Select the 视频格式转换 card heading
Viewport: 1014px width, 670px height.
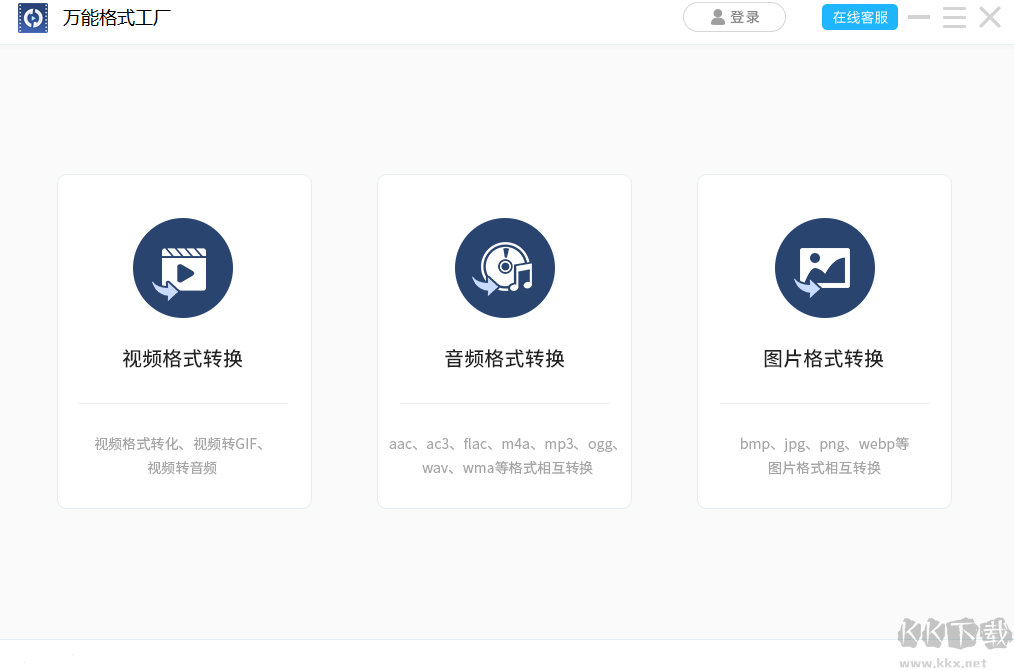(x=184, y=358)
